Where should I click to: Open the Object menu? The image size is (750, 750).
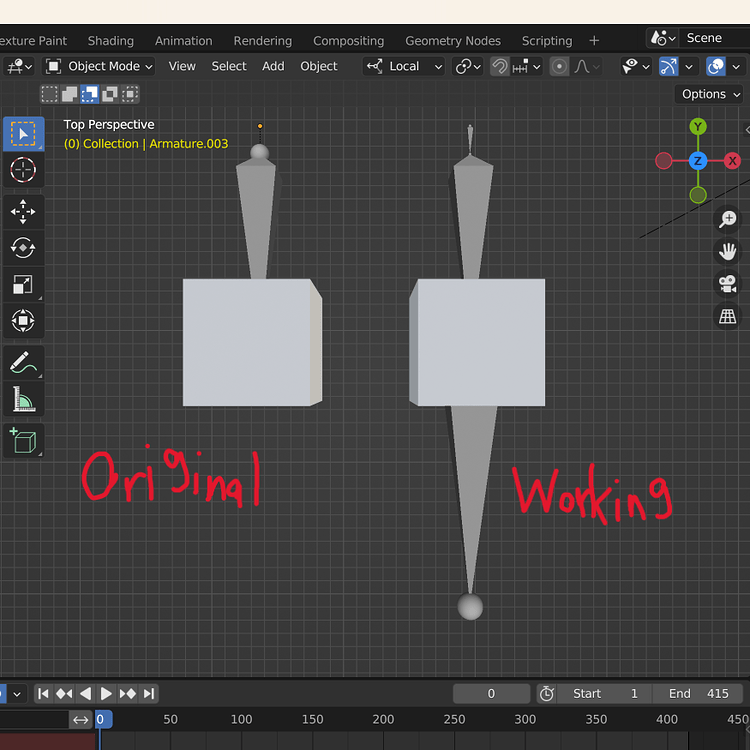pos(319,66)
